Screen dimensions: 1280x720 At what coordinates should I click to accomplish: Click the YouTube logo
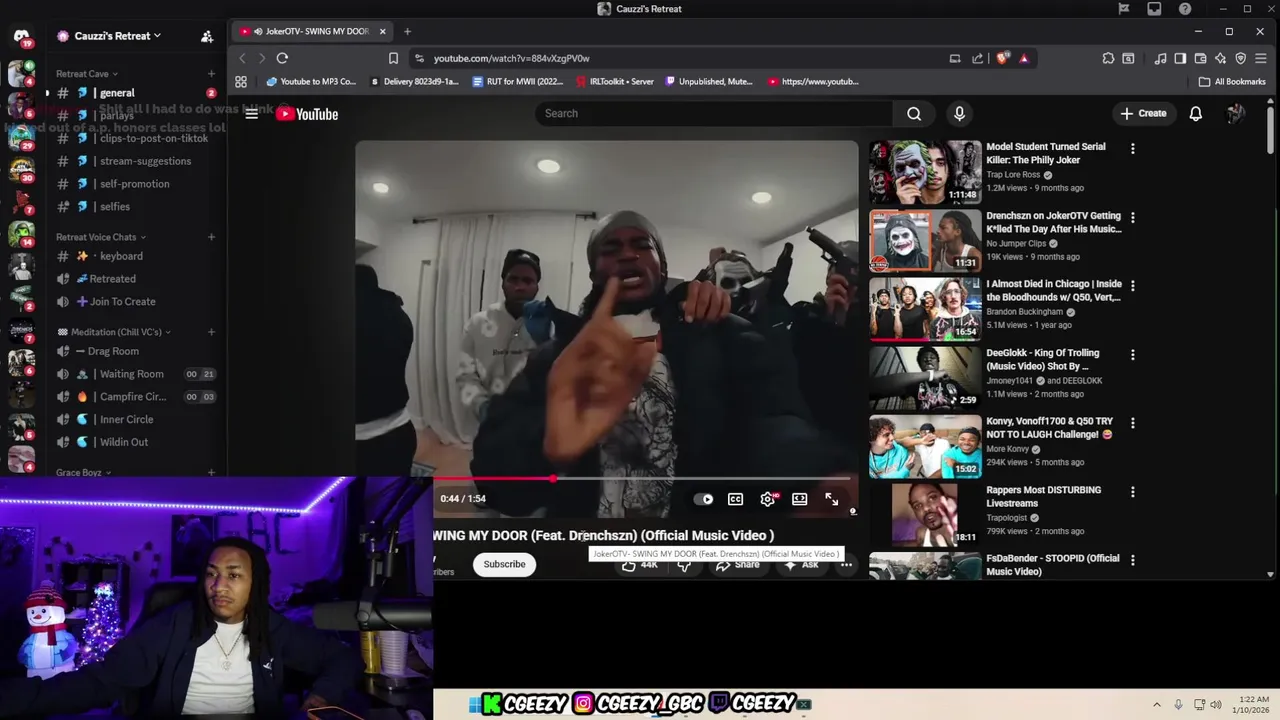(x=307, y=114)
